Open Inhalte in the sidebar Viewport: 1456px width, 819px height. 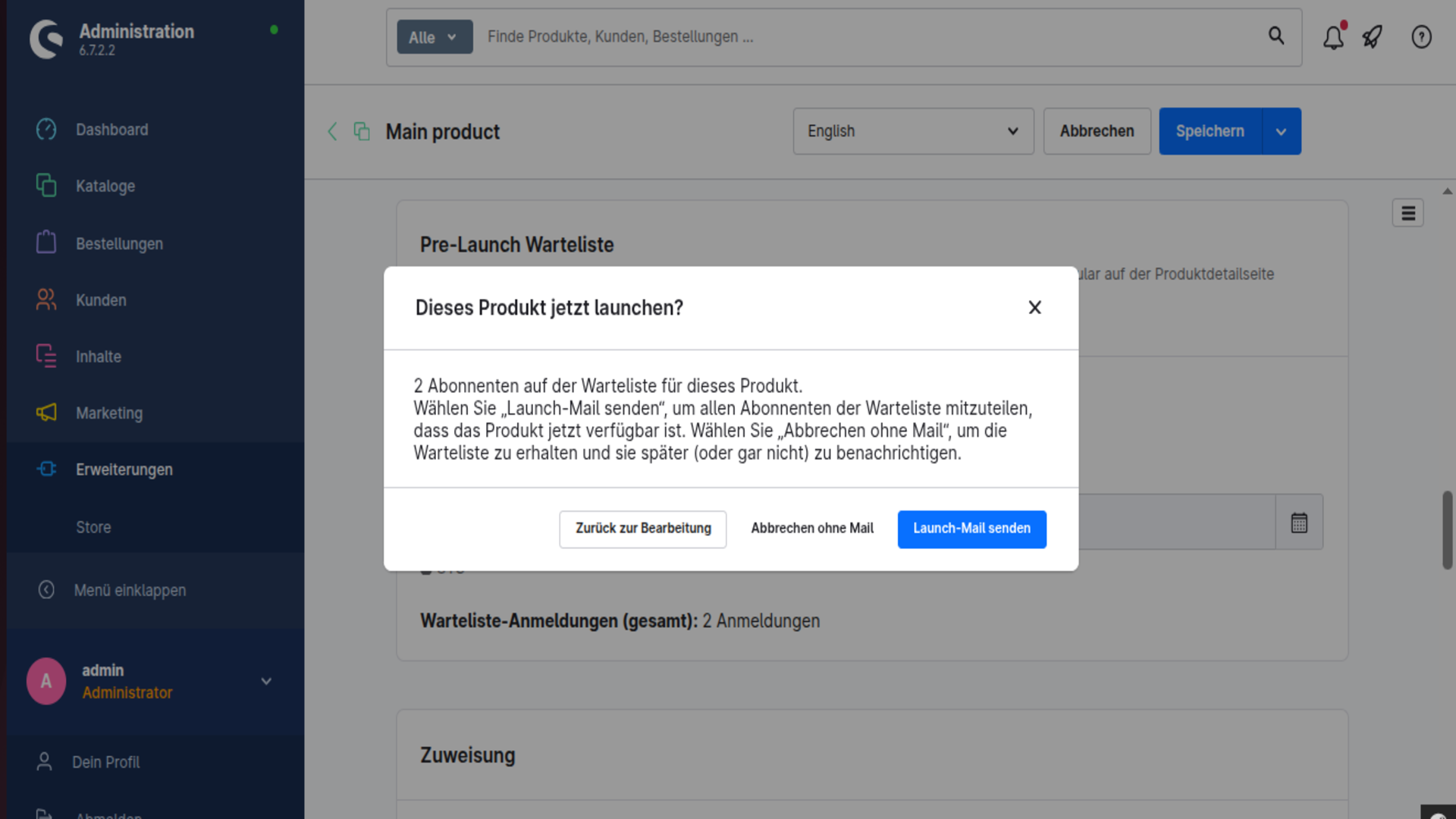(99, 356)
